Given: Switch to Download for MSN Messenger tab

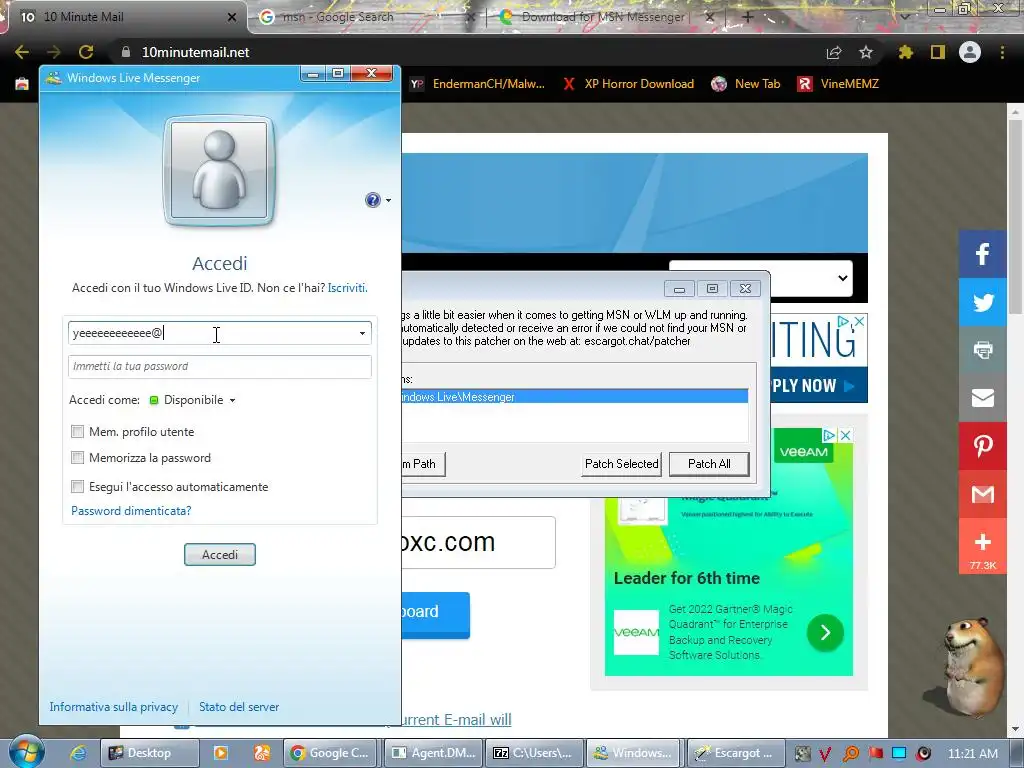Looking at the screenshot, I should [x=605, y=17].
